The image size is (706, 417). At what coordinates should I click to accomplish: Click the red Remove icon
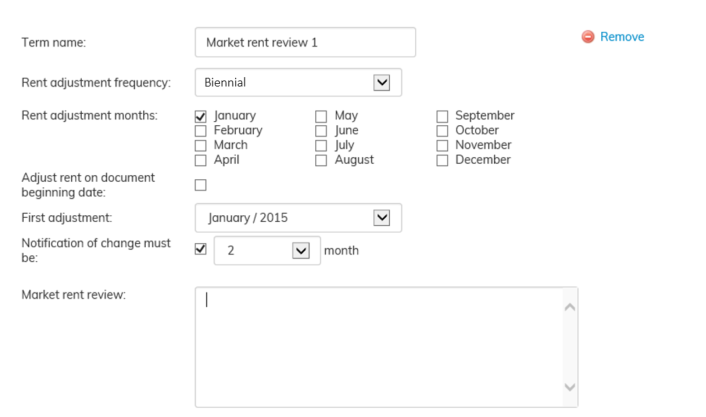(x=588, y=37)
